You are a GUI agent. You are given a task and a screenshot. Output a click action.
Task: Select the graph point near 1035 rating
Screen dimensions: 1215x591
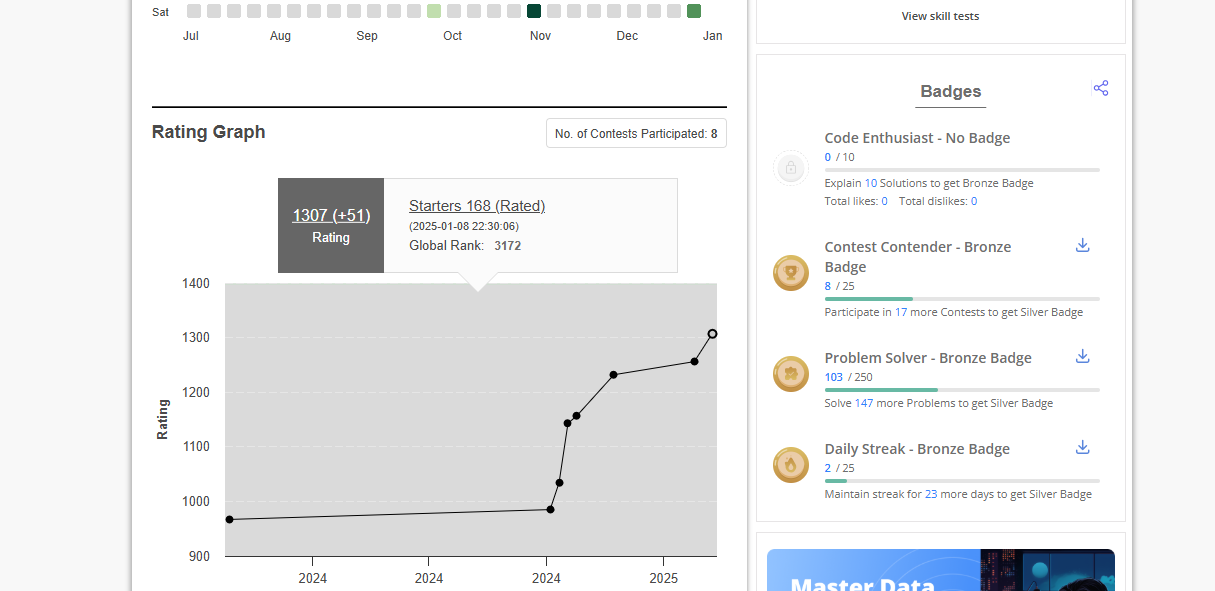559,483
